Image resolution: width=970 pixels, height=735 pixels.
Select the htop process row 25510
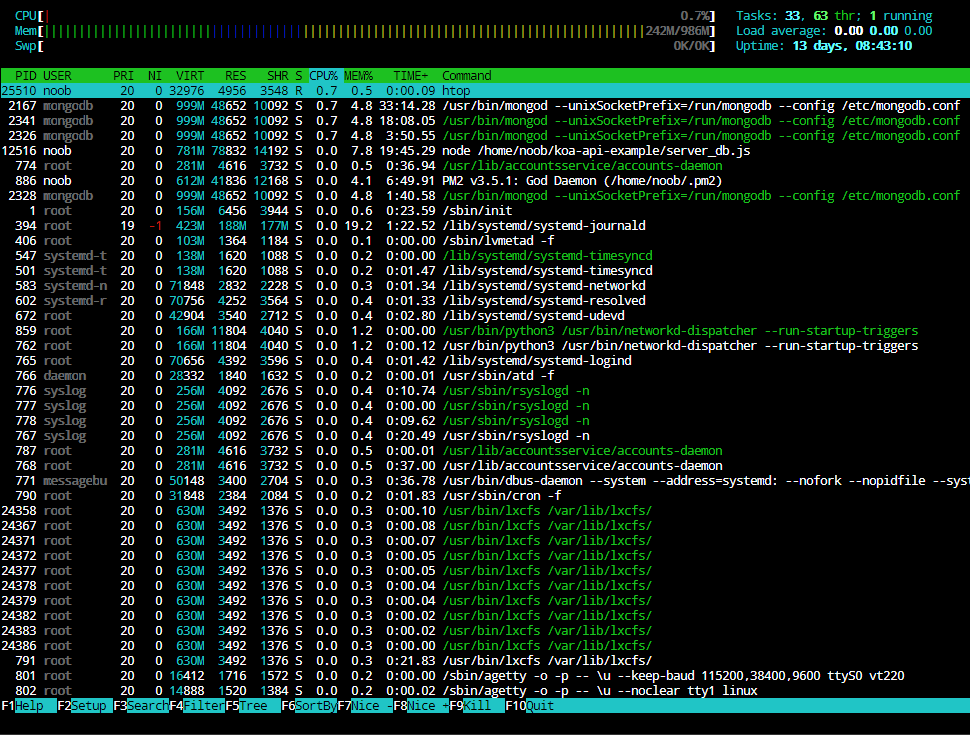(485, 90)
